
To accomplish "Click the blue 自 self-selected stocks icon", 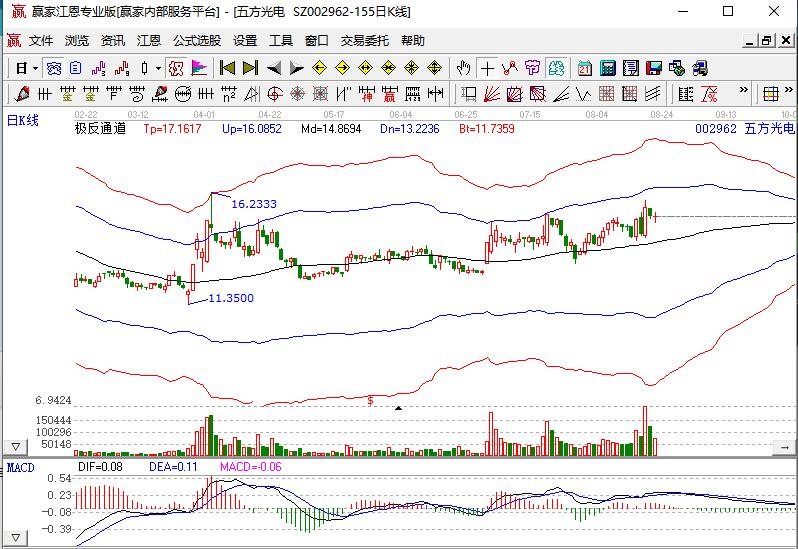I will click(x=76, y=68).
